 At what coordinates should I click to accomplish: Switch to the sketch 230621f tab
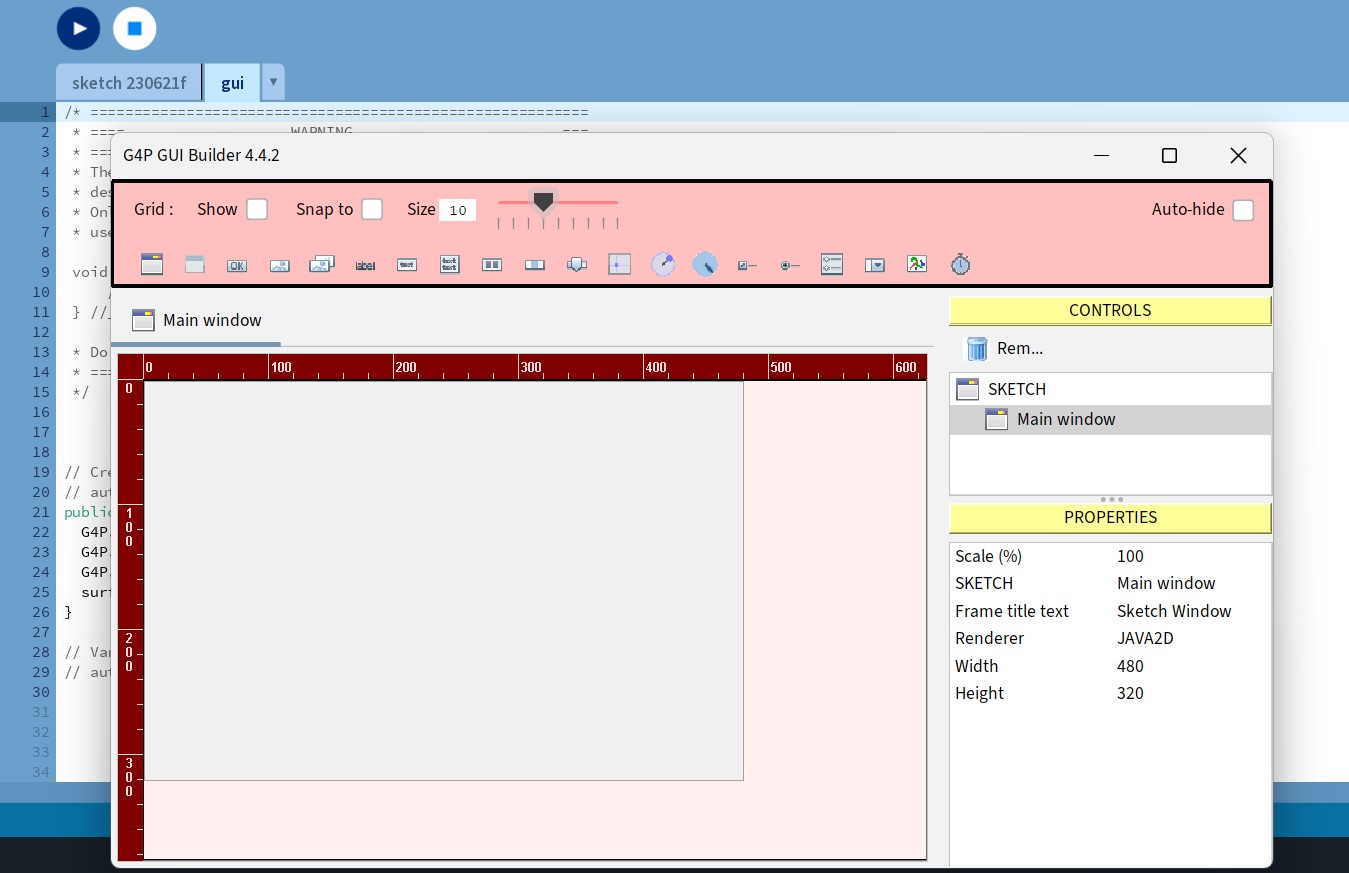point(129,83)
